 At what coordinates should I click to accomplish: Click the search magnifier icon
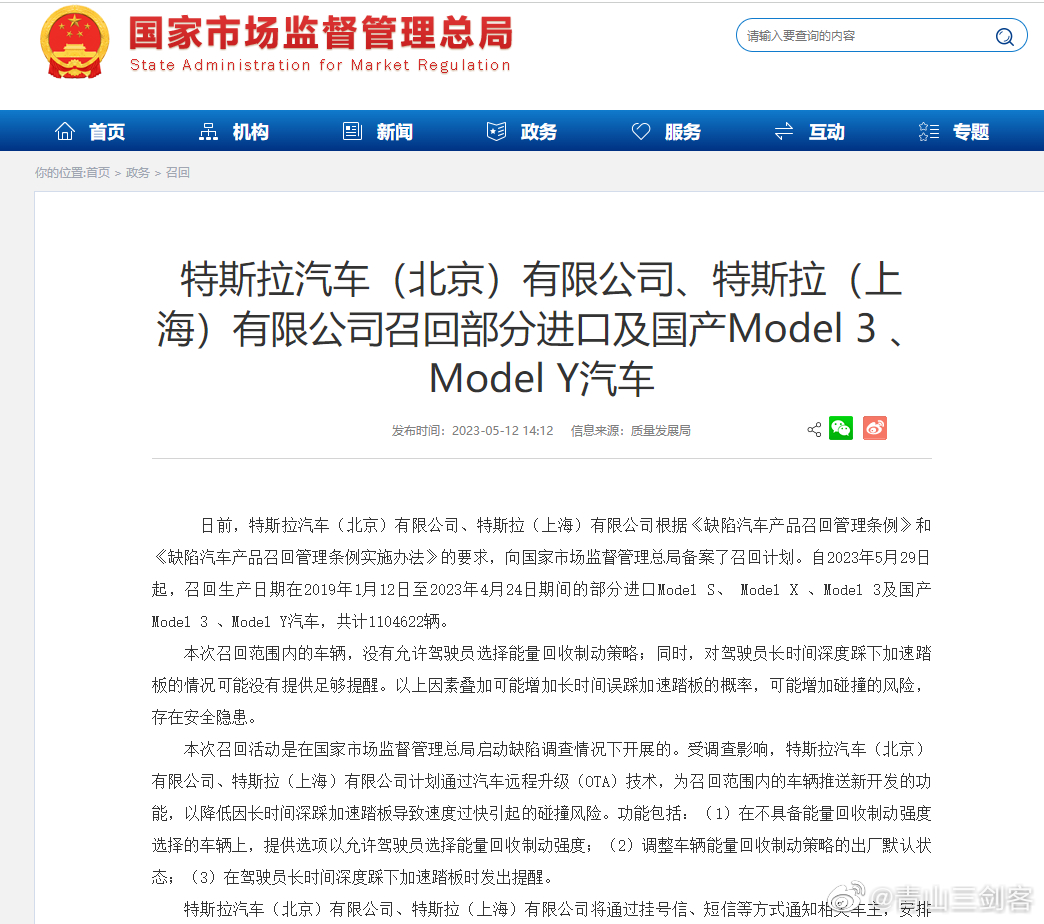tap(1004, 36)
